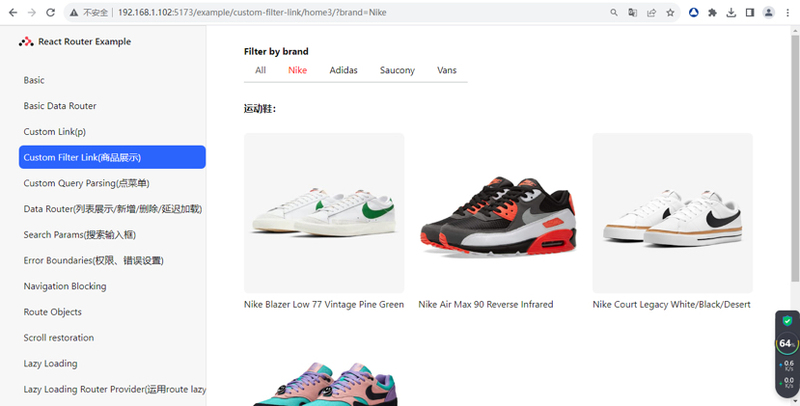Click the not-secure warning icon
800x406 pixels.
click(74, 13)
